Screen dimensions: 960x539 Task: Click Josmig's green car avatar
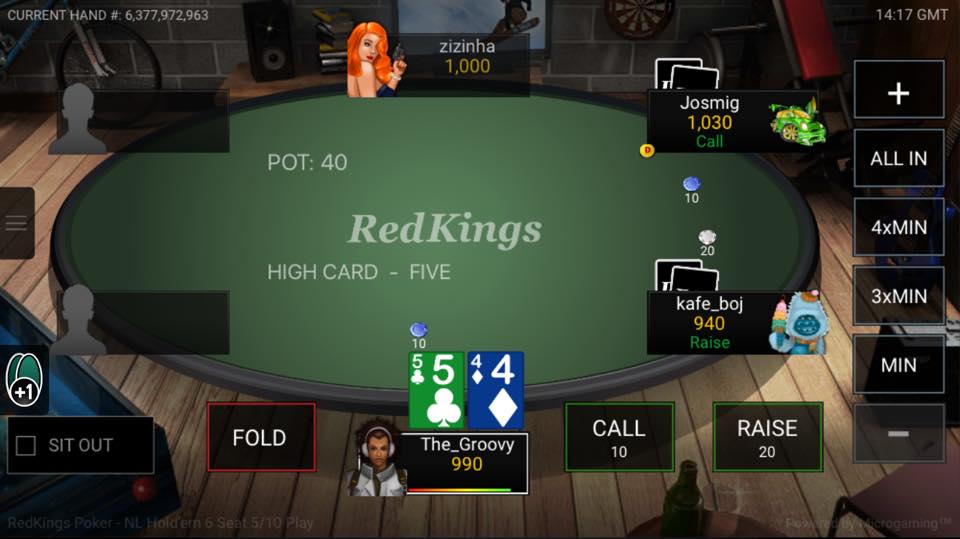coord(795,121)
